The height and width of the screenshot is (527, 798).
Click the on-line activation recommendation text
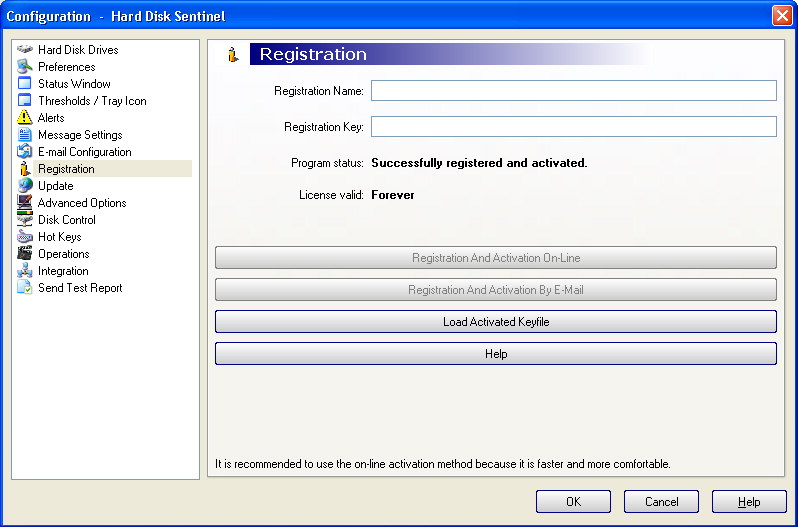tap(442, 464)
